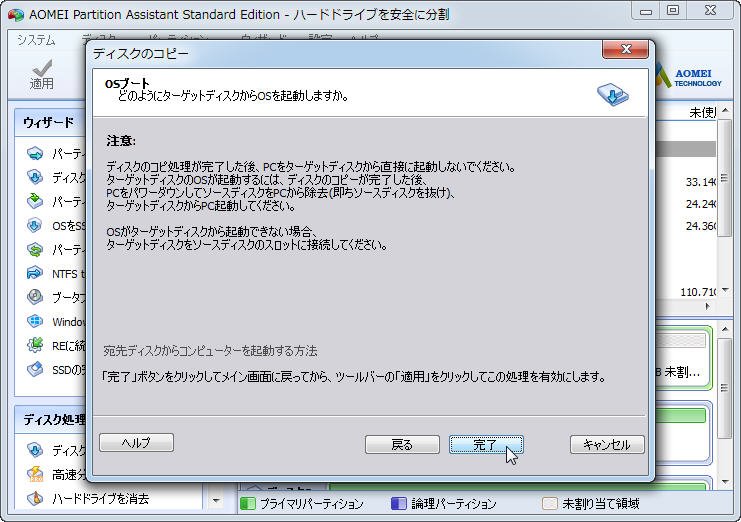Click the Windo... wizard entry label
Viewport: 741px width, 522px height.
tap(69, 322)
